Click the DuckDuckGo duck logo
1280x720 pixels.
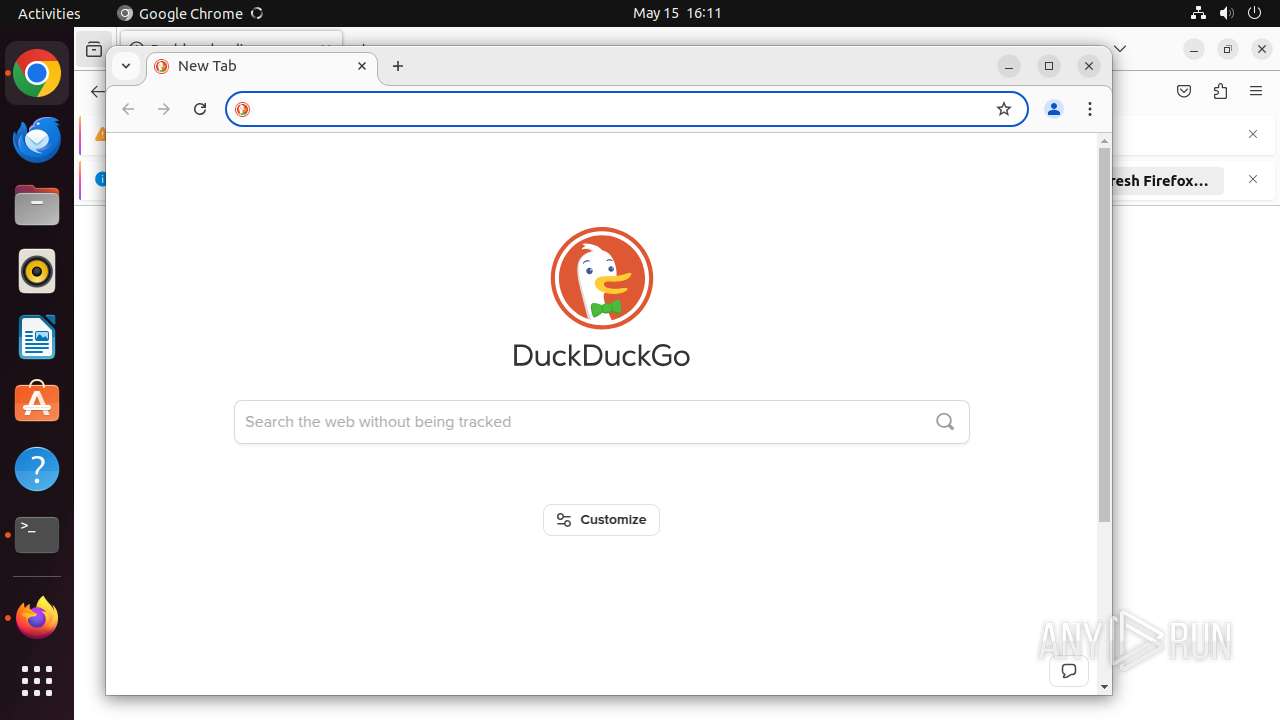pyautogui.click(x=601, y=278)
